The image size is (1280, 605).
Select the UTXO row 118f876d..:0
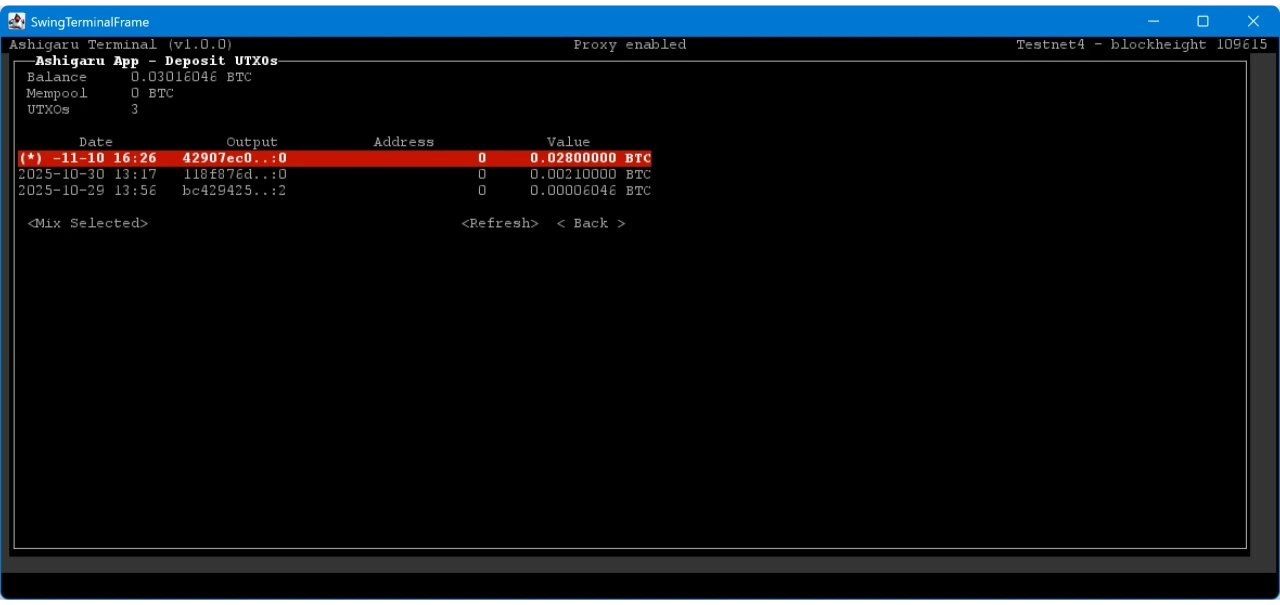335,174
